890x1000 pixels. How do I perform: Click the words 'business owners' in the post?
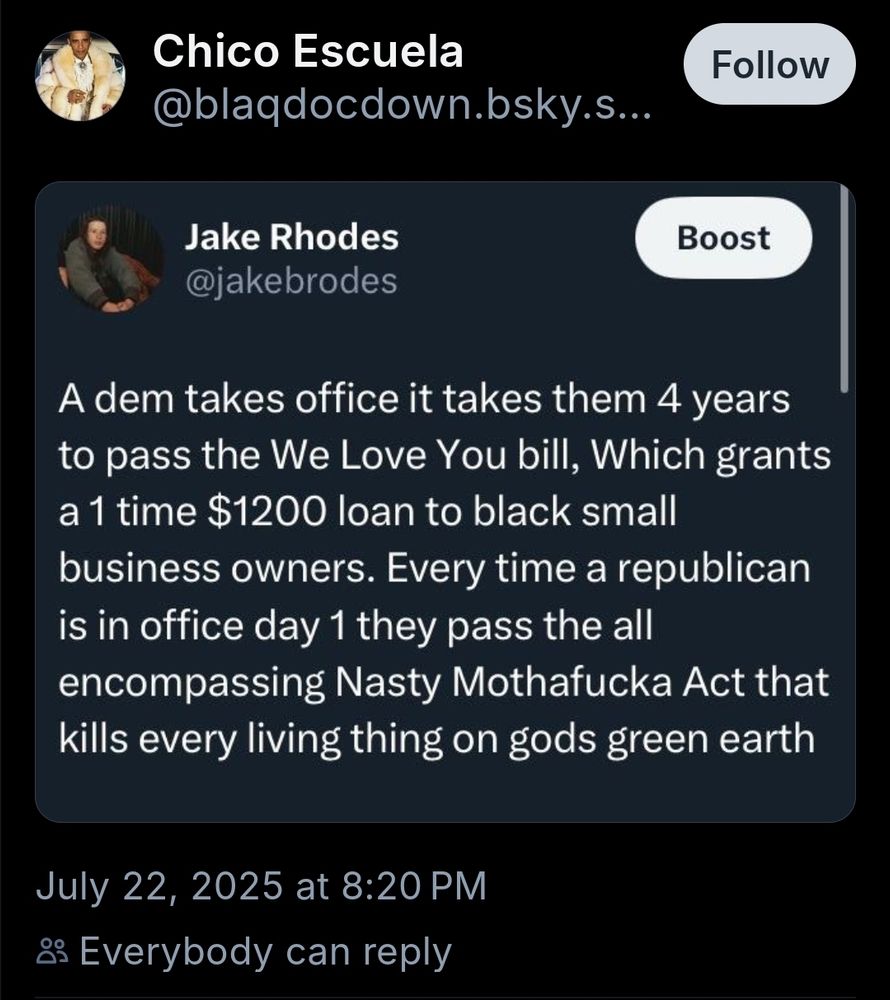tap(217, 568)
